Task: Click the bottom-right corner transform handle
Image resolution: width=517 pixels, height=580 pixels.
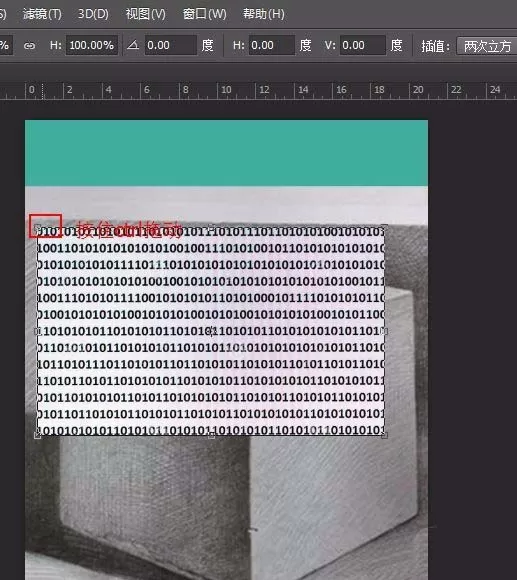Action: click(385, 436)
